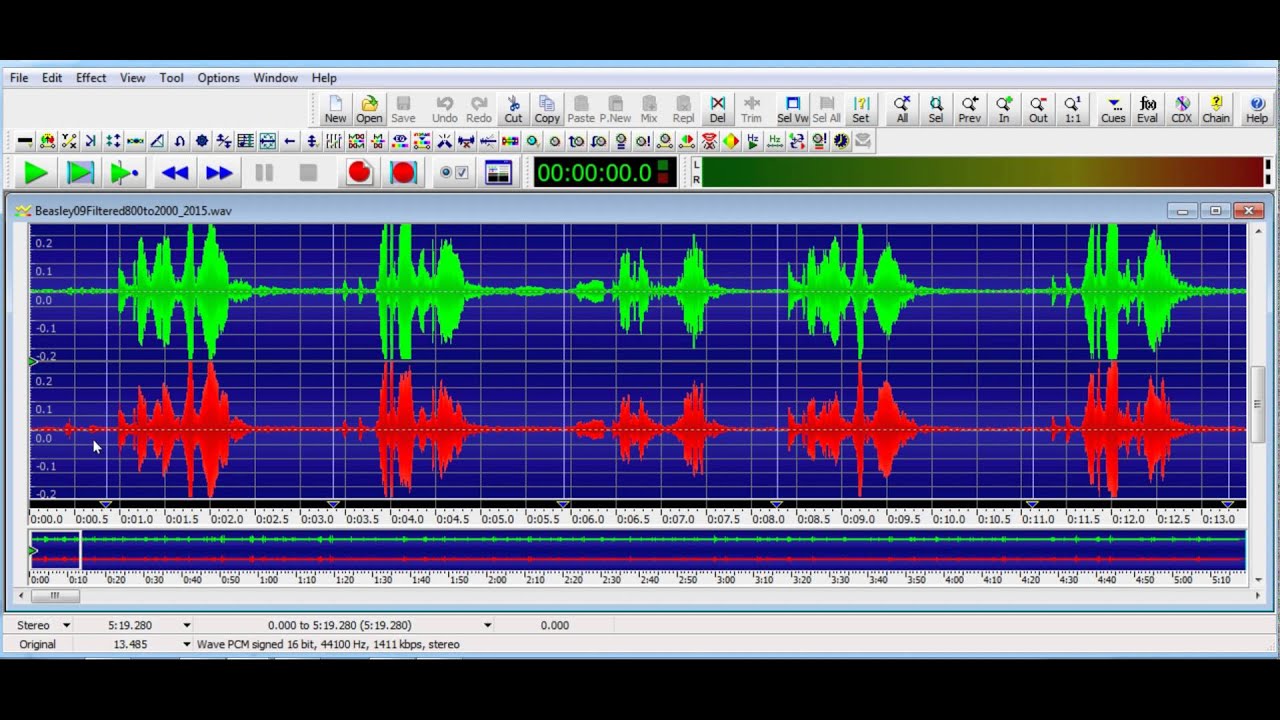The image size is (1280, 720).
Task: Zoom to show All audio
Action: (x=902, y=110)
